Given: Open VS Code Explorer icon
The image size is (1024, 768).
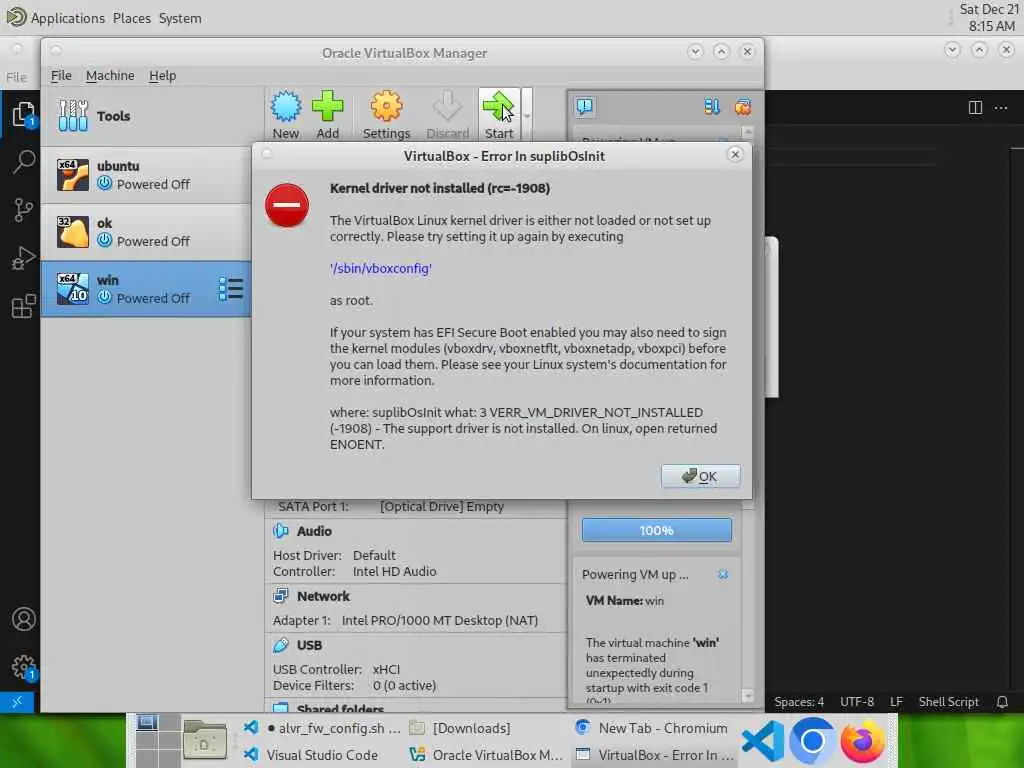Looking at the screenshot, I should coord(24,115).
